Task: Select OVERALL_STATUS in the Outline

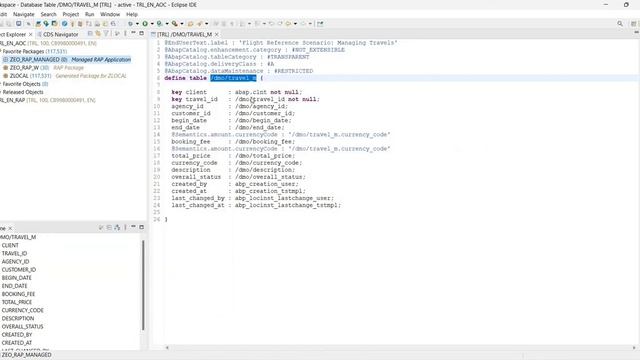Action: point(22,327)
